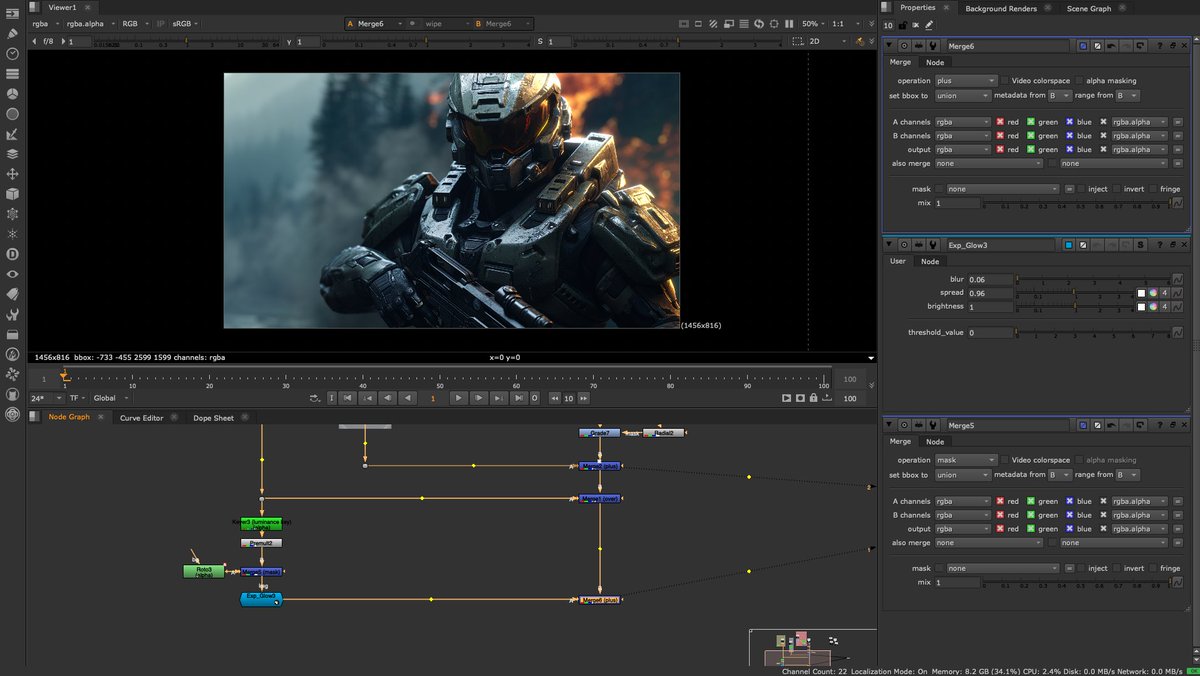Select the Exp_Glow3 node in graph
The image size is (1200, 676).
point(261,598)
